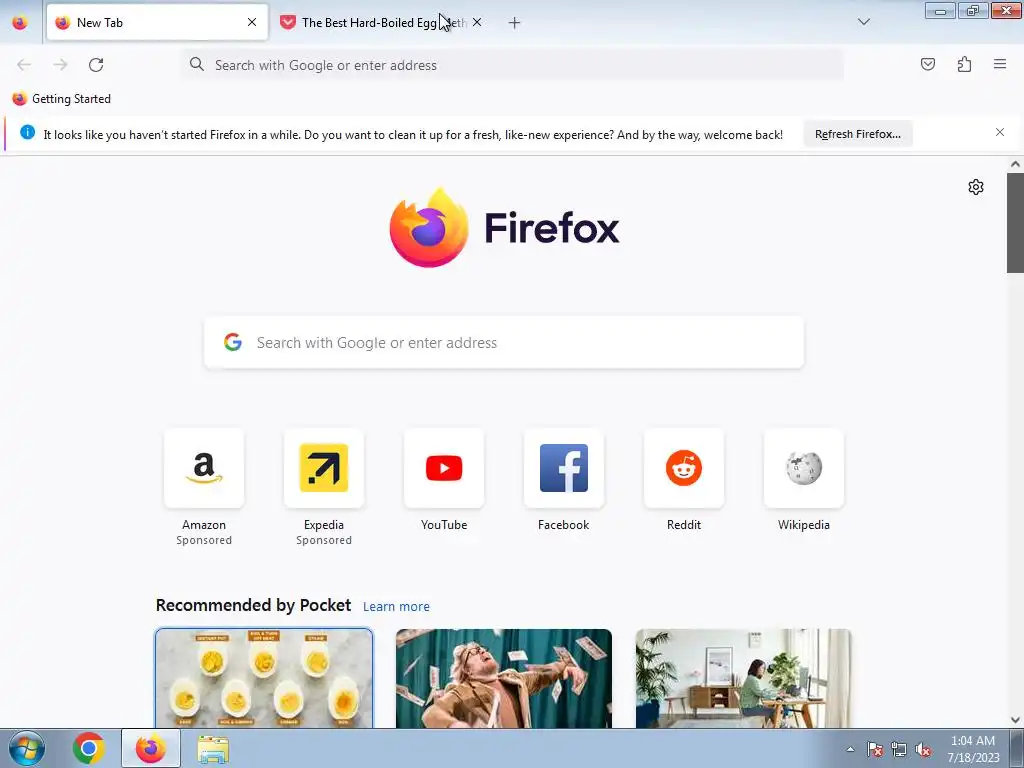Open the man with flying money story
The height and width of the screenshot is (768, 1024).
click(x=504, y=679)
